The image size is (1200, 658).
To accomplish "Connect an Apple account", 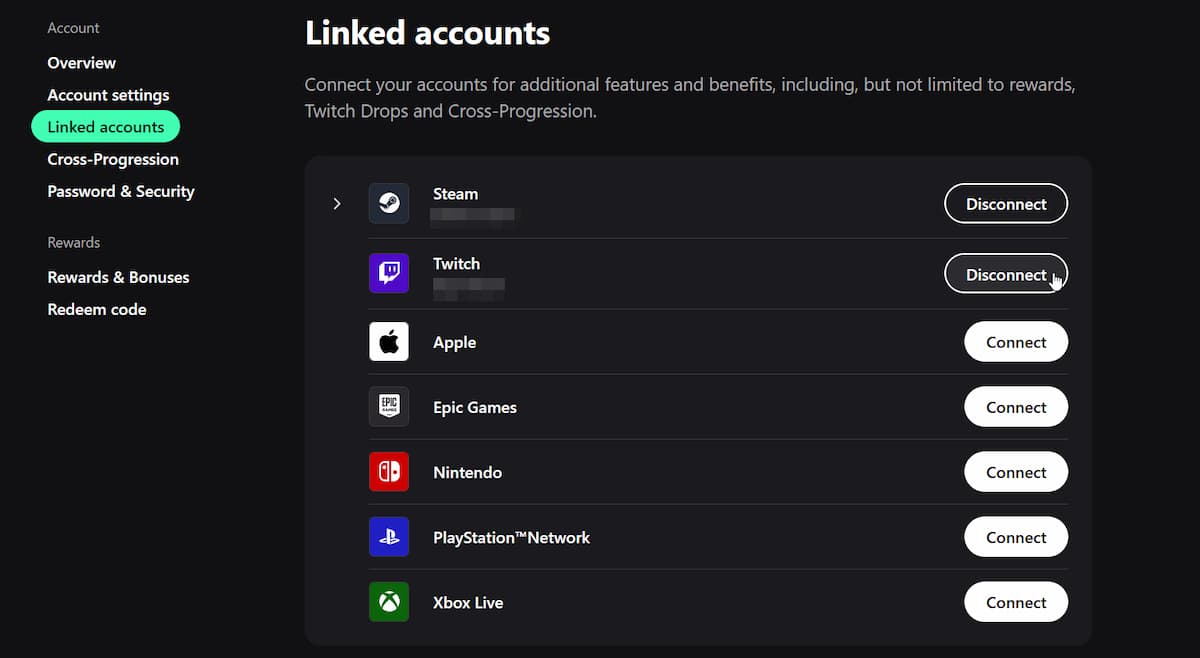I will tap(1016, 342).
